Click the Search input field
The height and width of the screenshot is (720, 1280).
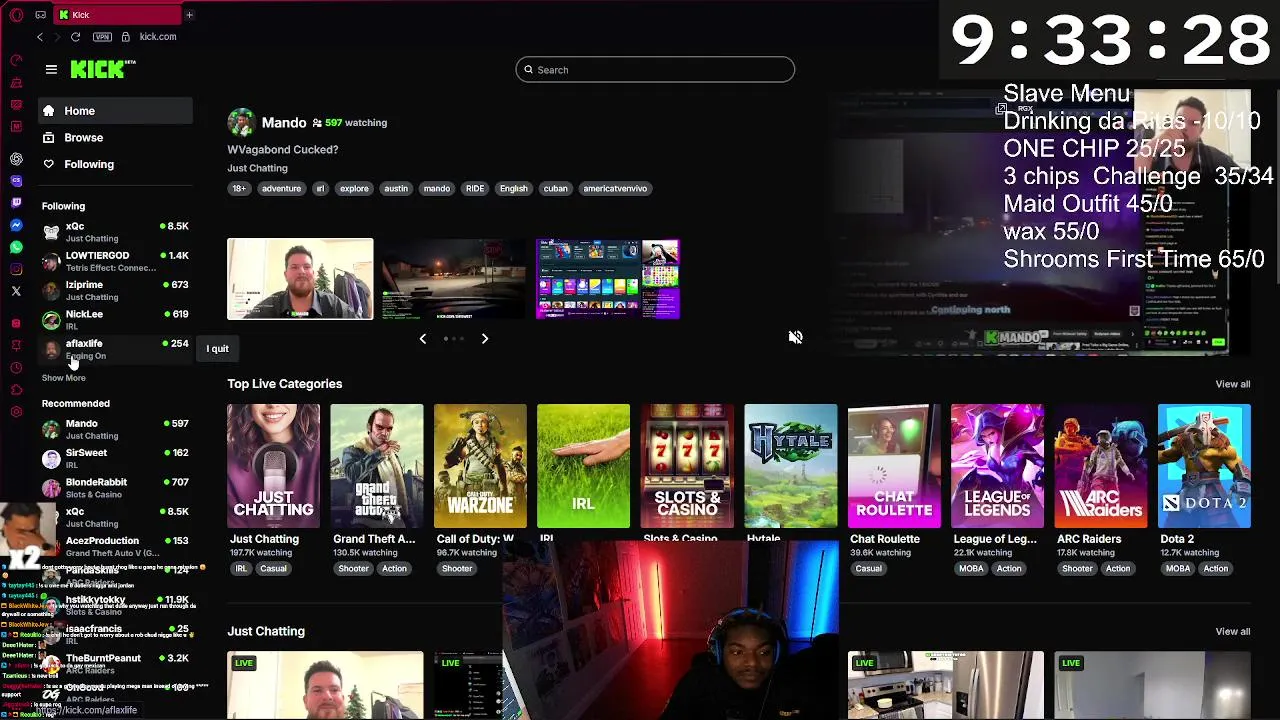tap(655, 70)
